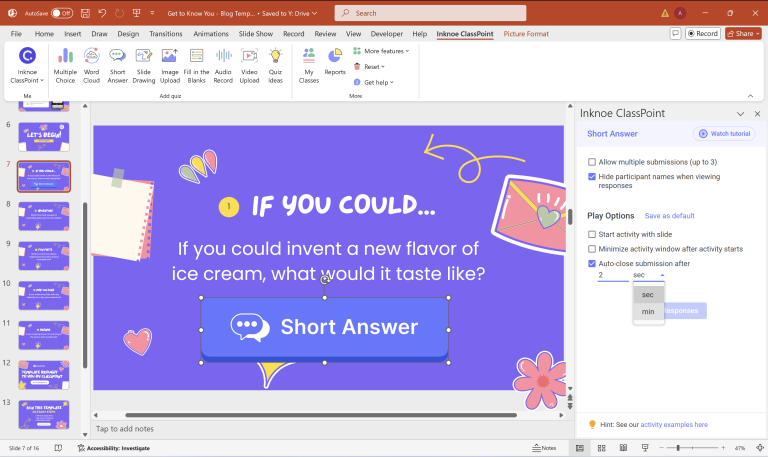768x457 pixels.
Task: Fit slide to current window
Action: [760, 448]
